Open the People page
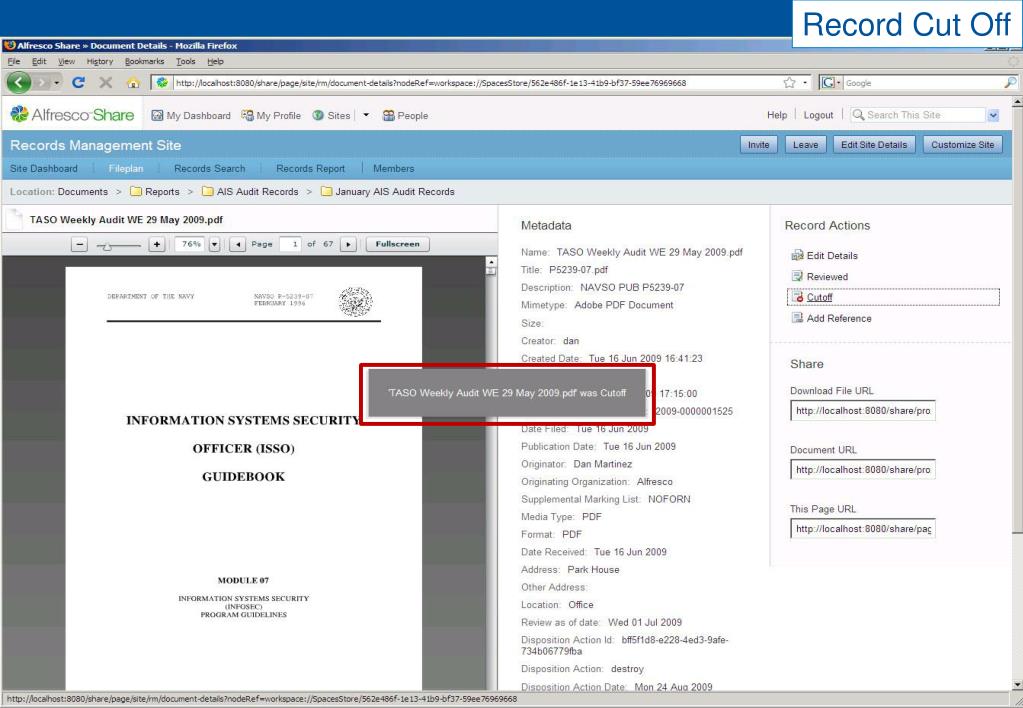This screenshot has height=708, width=1023. pyautogui.click(x=405, y=115)
